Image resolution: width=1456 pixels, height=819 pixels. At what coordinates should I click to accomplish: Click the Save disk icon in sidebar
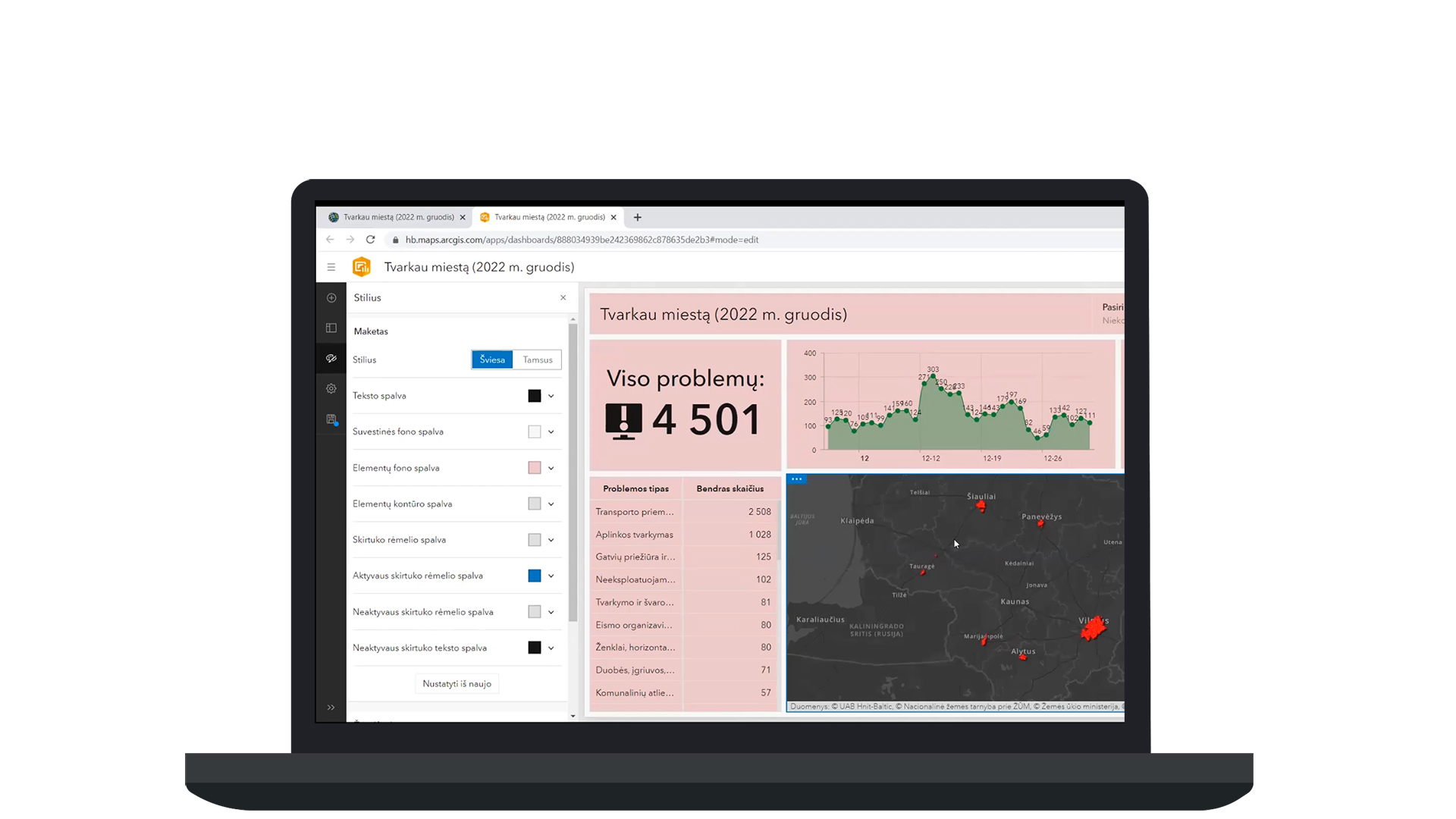[331, 419]
